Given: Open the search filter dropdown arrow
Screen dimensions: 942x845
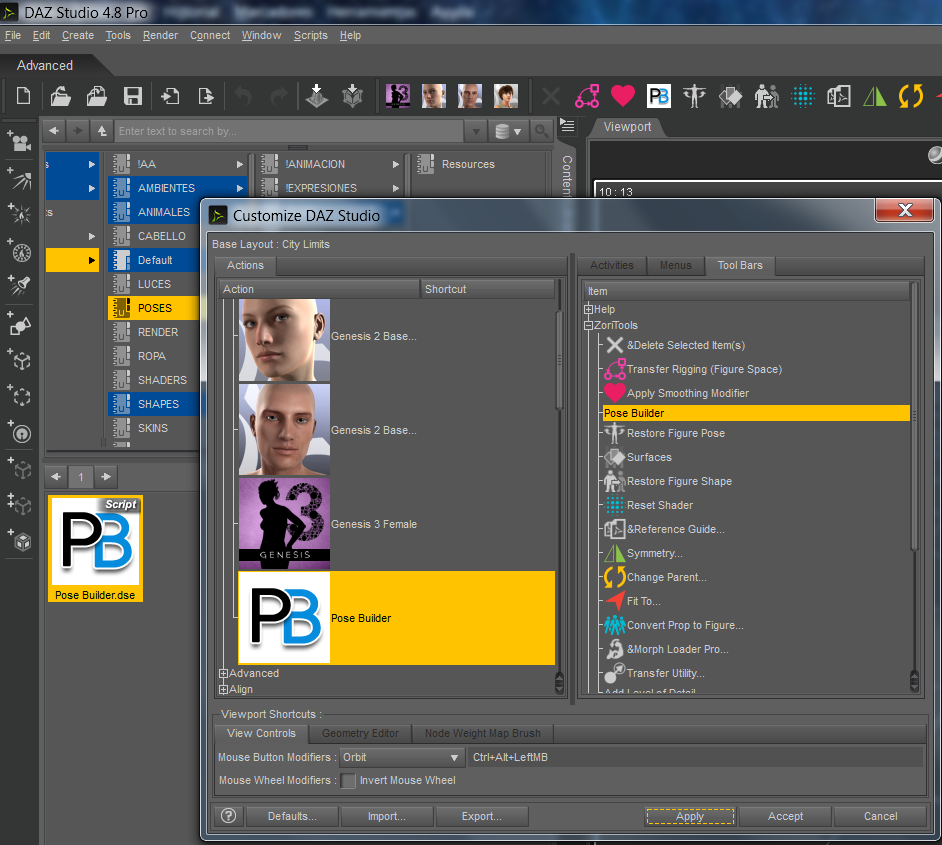Looking at the screenshot, I should pos(476,131).
